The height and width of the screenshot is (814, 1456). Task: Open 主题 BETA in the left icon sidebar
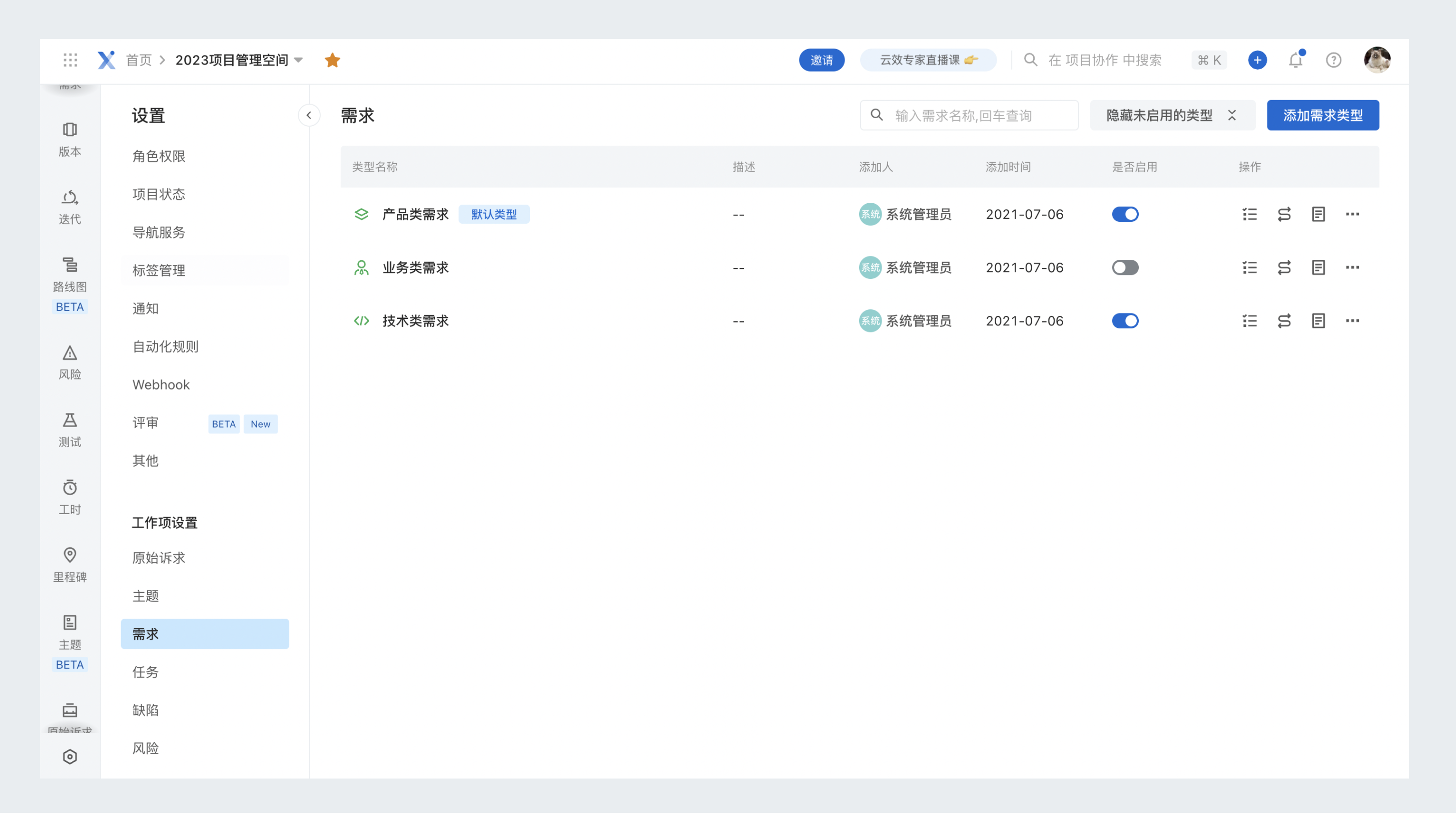[x=70, y=643]
